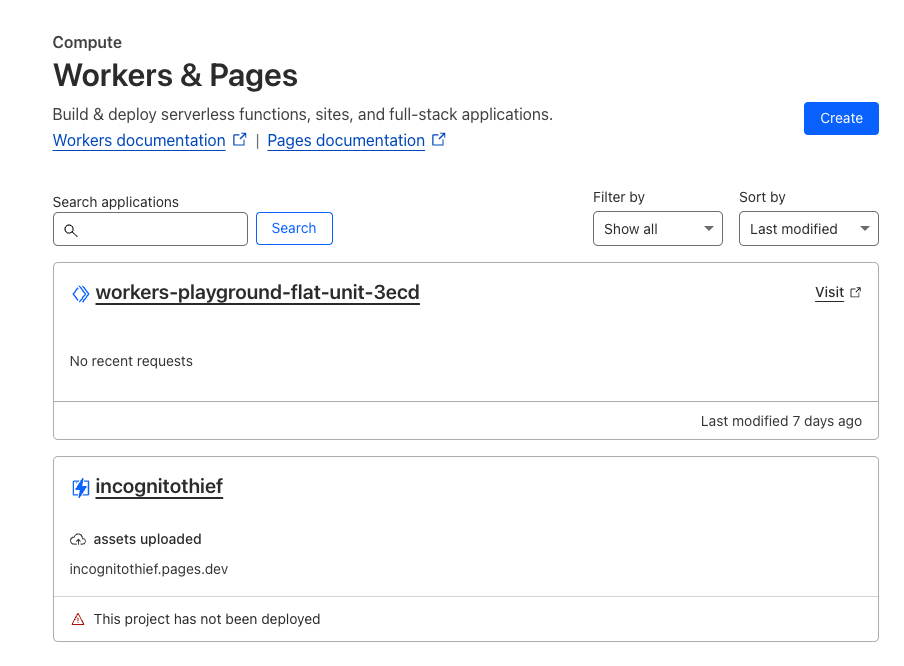The image size is (904, 666).
Task: Focus the Search applications input field
Action: (150, 229)
